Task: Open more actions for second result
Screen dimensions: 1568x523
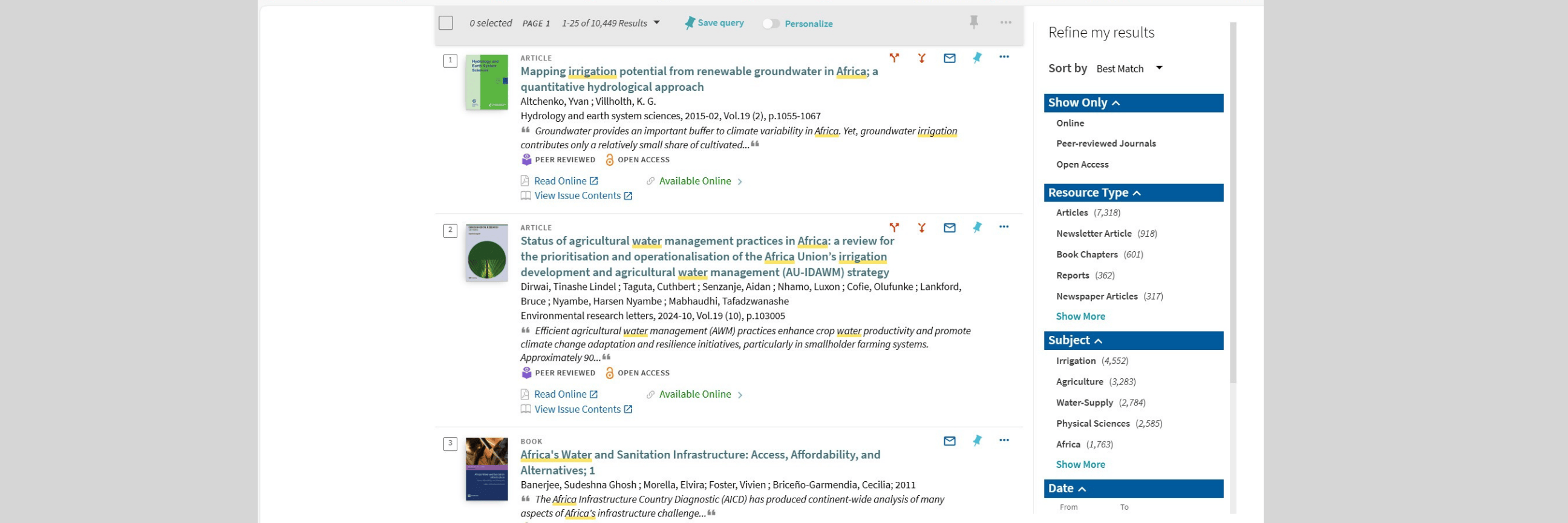Action: (x=1004, y=227)
